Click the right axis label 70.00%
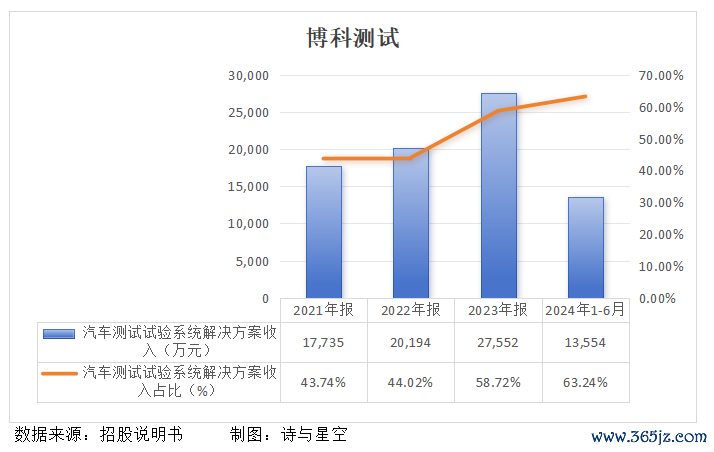 pyautogui.click(x=661, y=76)
